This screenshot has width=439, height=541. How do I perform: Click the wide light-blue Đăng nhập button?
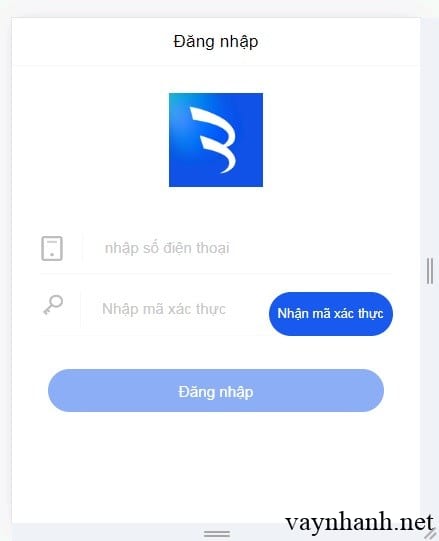pyautogui.click(x=216, y=391)
